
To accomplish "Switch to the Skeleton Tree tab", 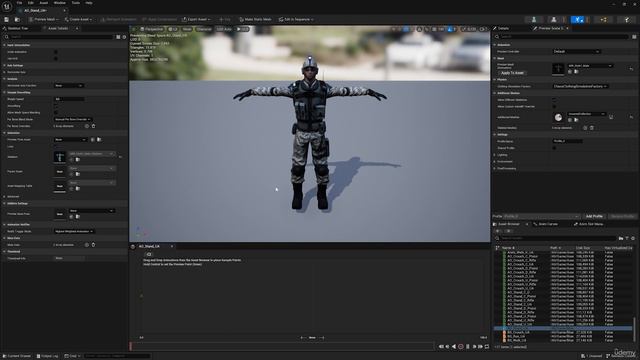I will tap(18, 28).
